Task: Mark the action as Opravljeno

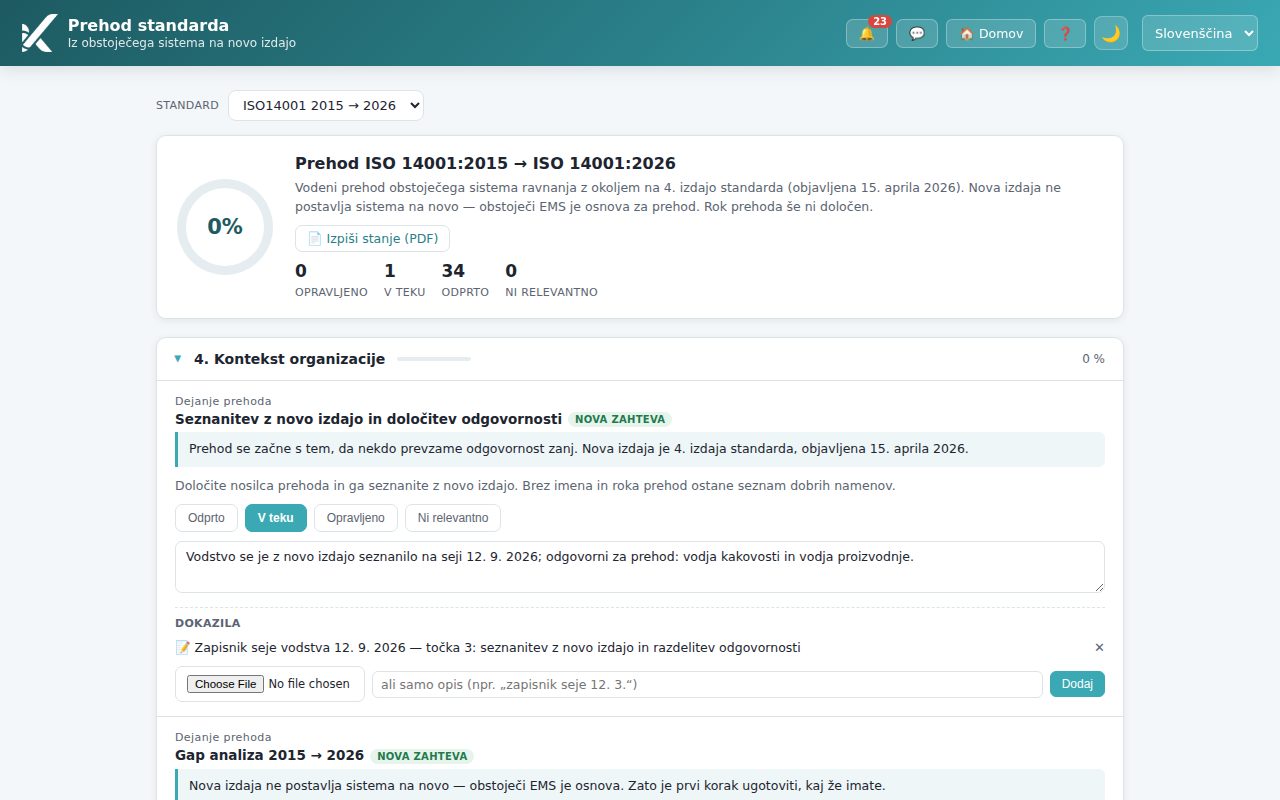Action: click(x=356, y=518)
